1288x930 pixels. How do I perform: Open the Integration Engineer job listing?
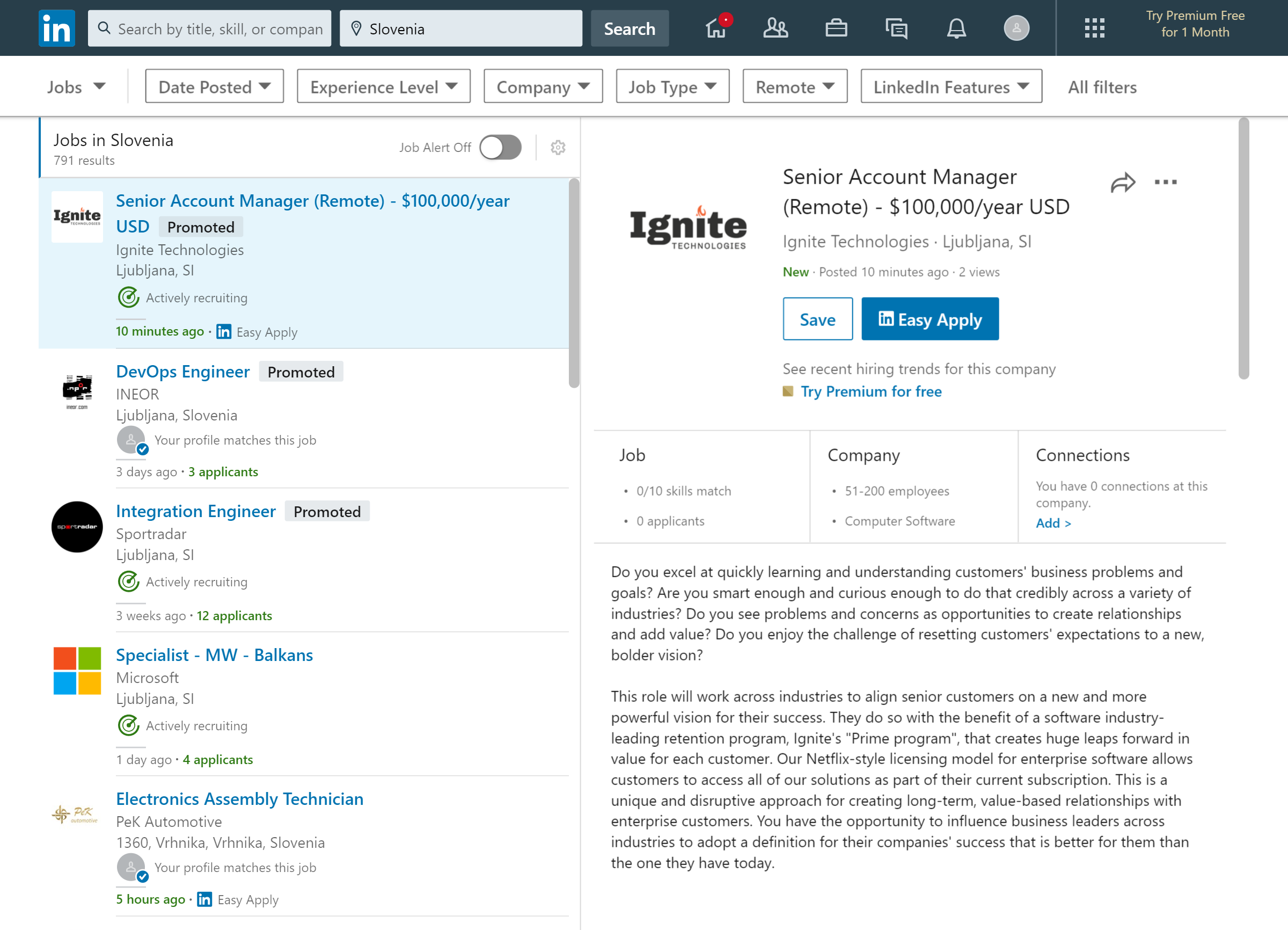point(196,511)
